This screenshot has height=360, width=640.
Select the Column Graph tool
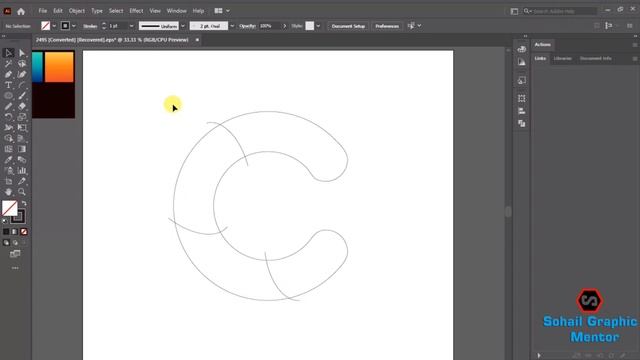click(22, 171)
